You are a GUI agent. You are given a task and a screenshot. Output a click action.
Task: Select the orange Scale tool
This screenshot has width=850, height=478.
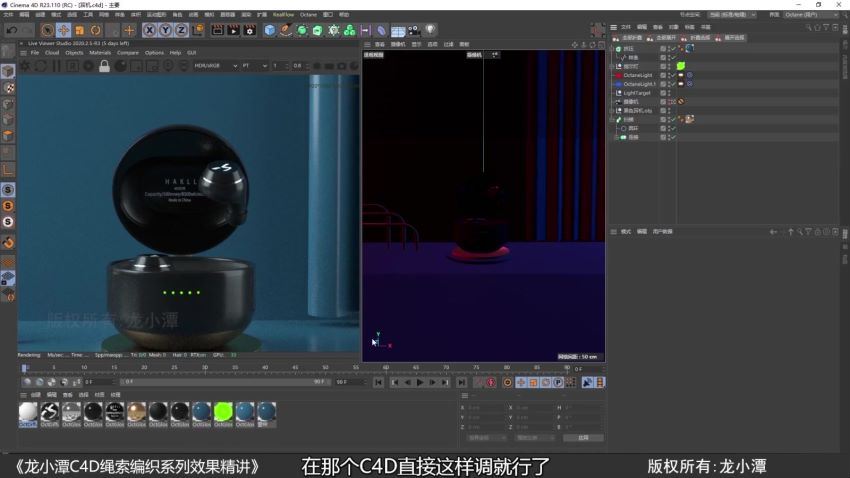[80, 30]
